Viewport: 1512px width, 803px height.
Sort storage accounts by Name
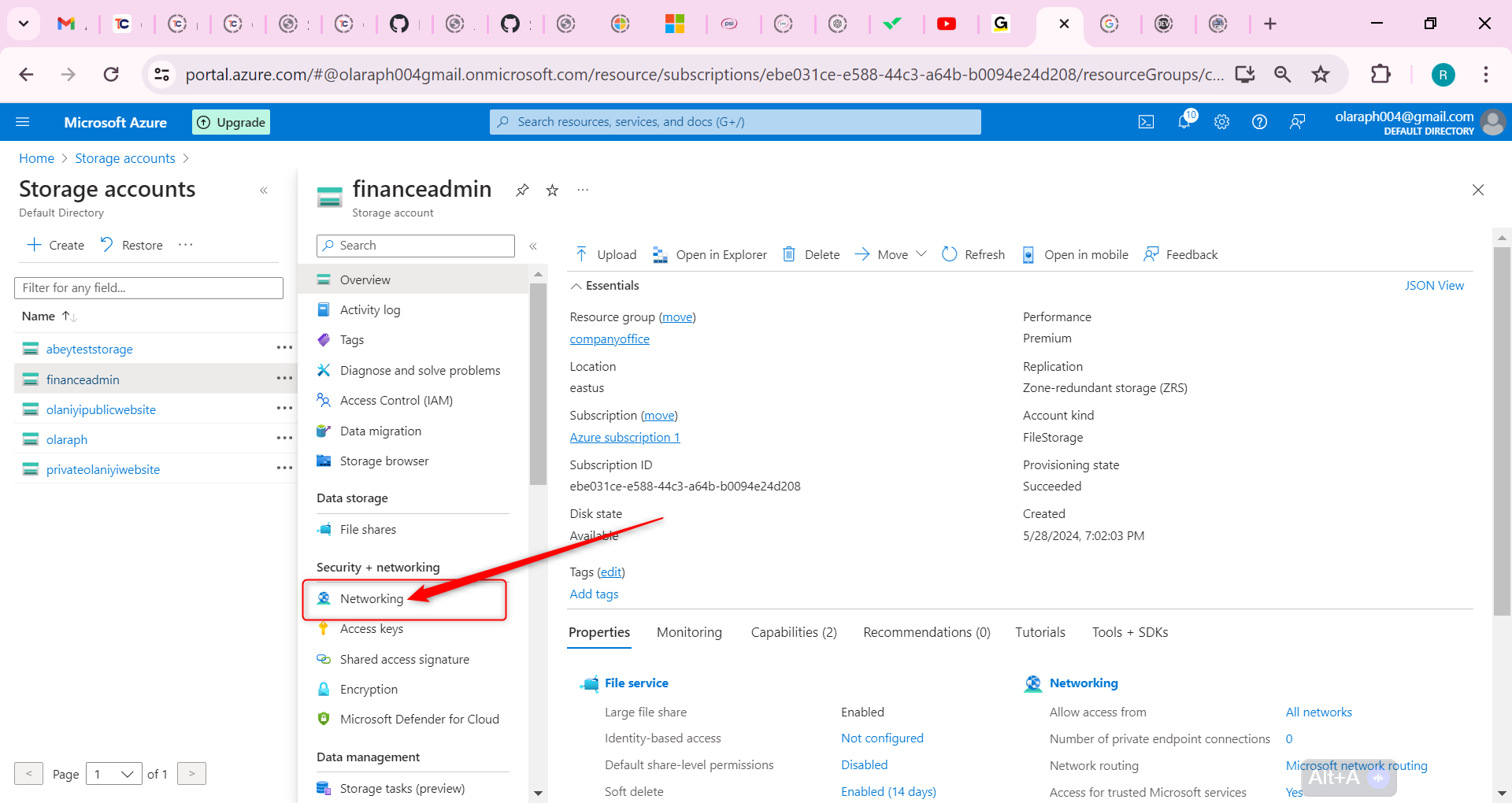click(x=49, y=316)
